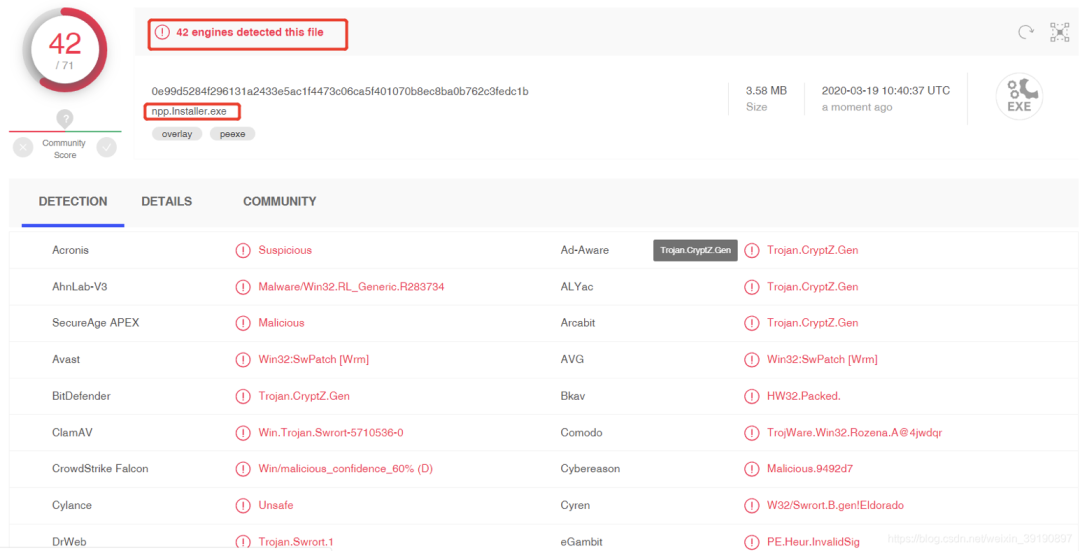Open the similar-files graph icon

[1059, 32]
